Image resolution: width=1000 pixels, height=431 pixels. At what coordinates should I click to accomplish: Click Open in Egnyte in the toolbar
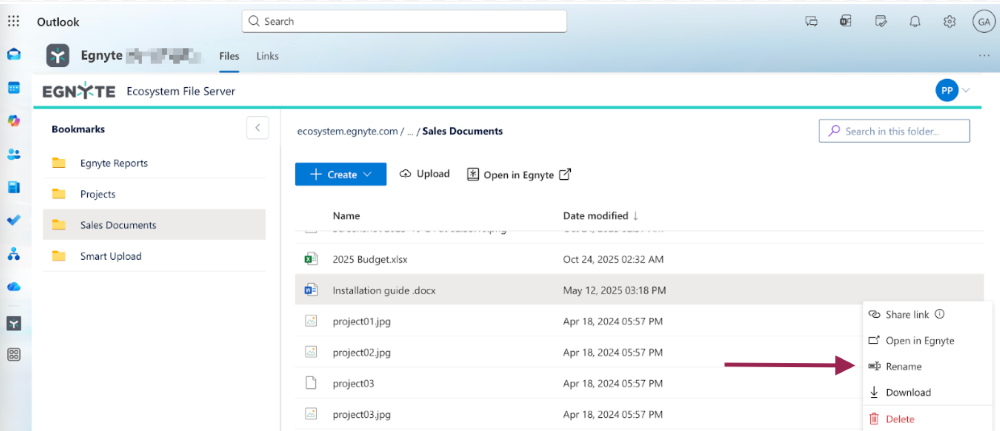[519, 174]
